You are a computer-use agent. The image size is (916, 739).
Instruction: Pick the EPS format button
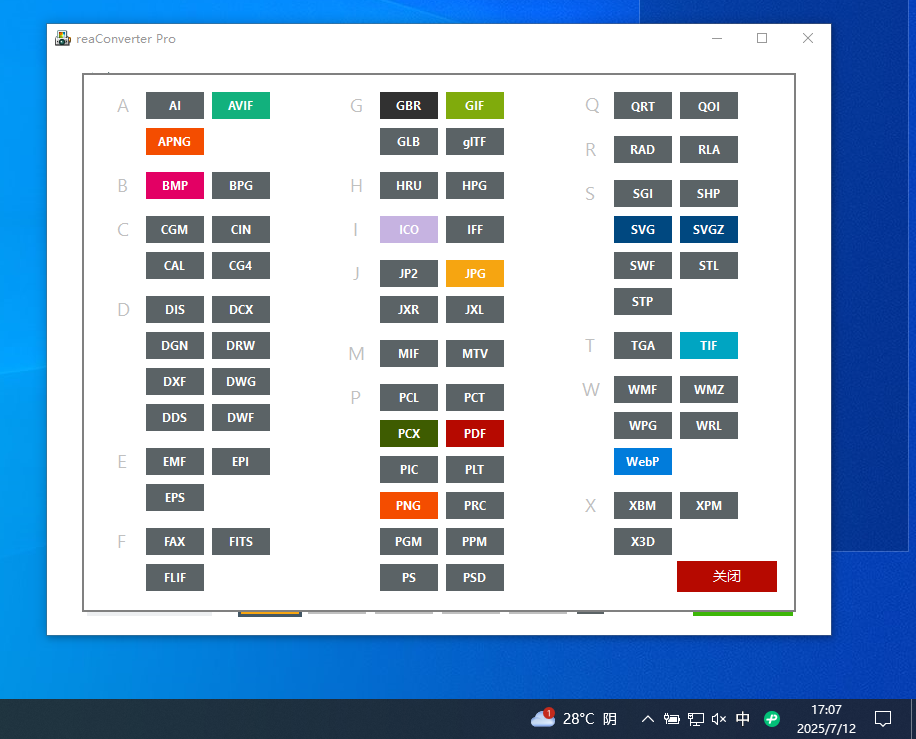[x=175, y=498]
